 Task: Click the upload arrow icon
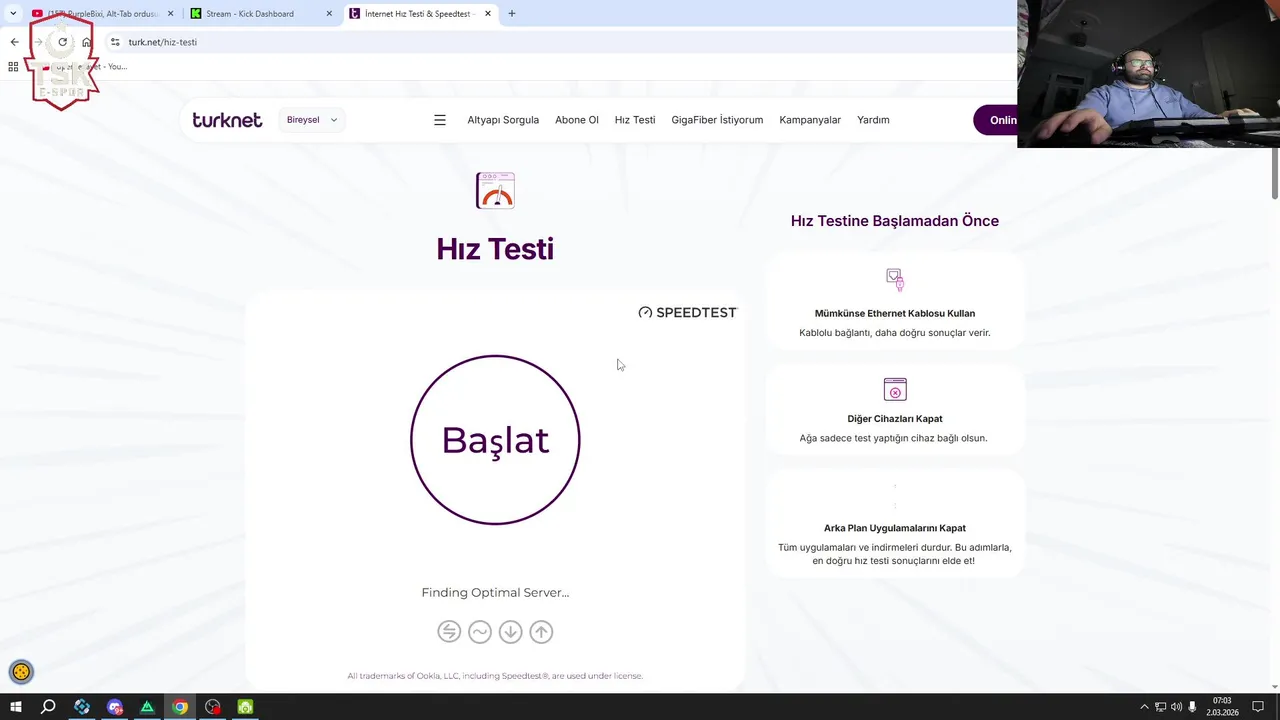(541, 631)
